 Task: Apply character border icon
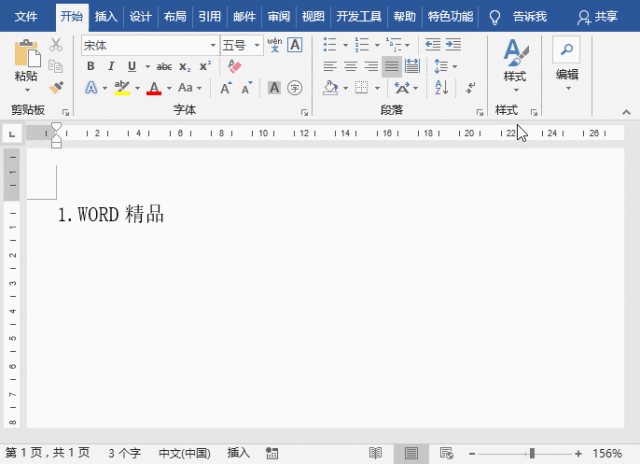(295, 44)
